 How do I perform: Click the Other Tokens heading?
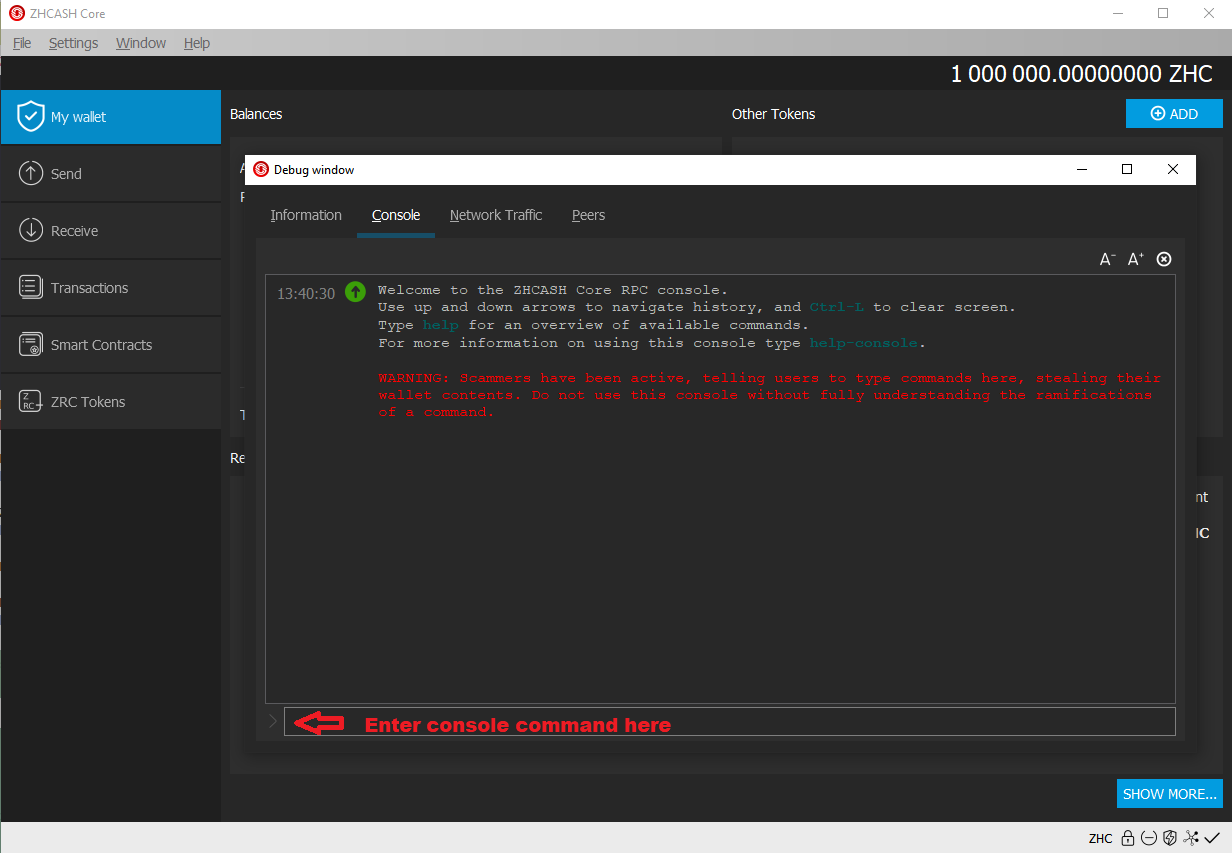point(773,114)
